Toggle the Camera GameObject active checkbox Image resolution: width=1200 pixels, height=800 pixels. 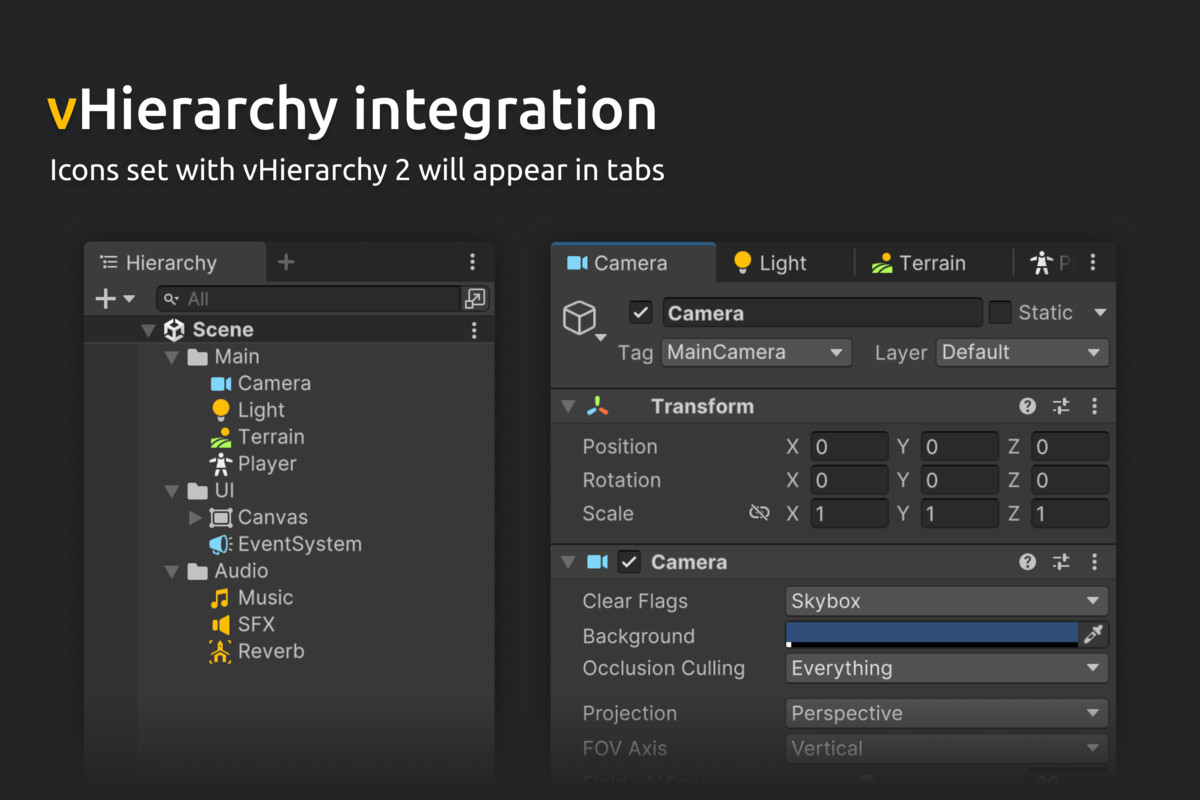(641, 312)
